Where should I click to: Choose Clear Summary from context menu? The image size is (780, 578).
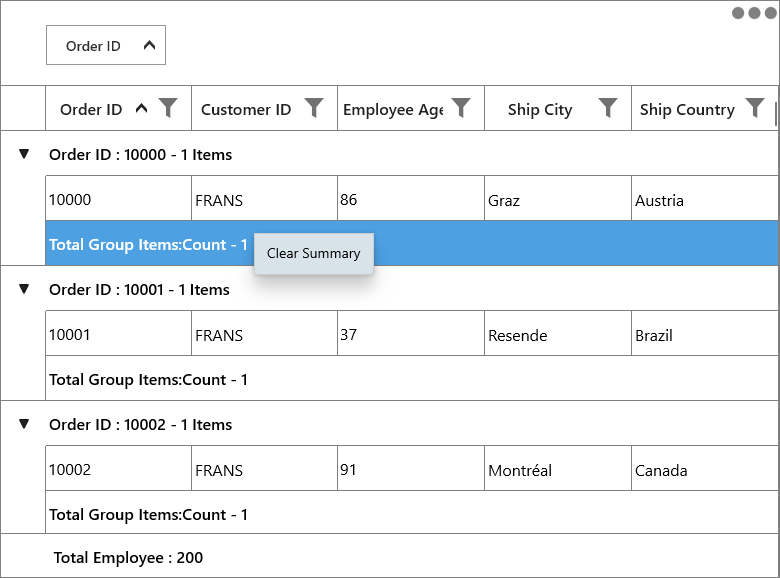(x=314, y=253)
